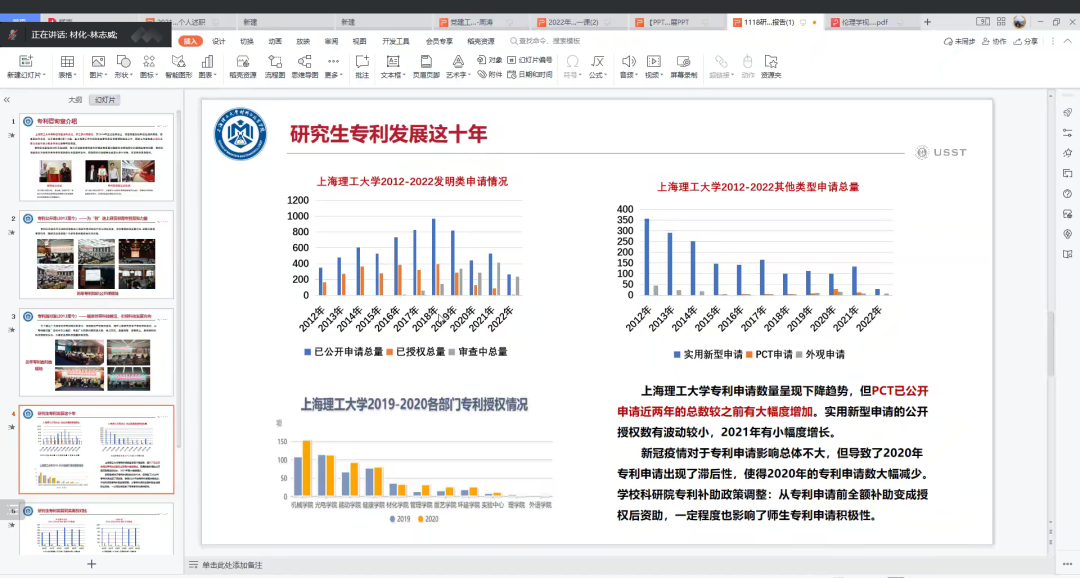Select slide 1 thumbnail 专利匠制室介绍
The height and width of the screenshot is (578, 1080).
point(96,158)
